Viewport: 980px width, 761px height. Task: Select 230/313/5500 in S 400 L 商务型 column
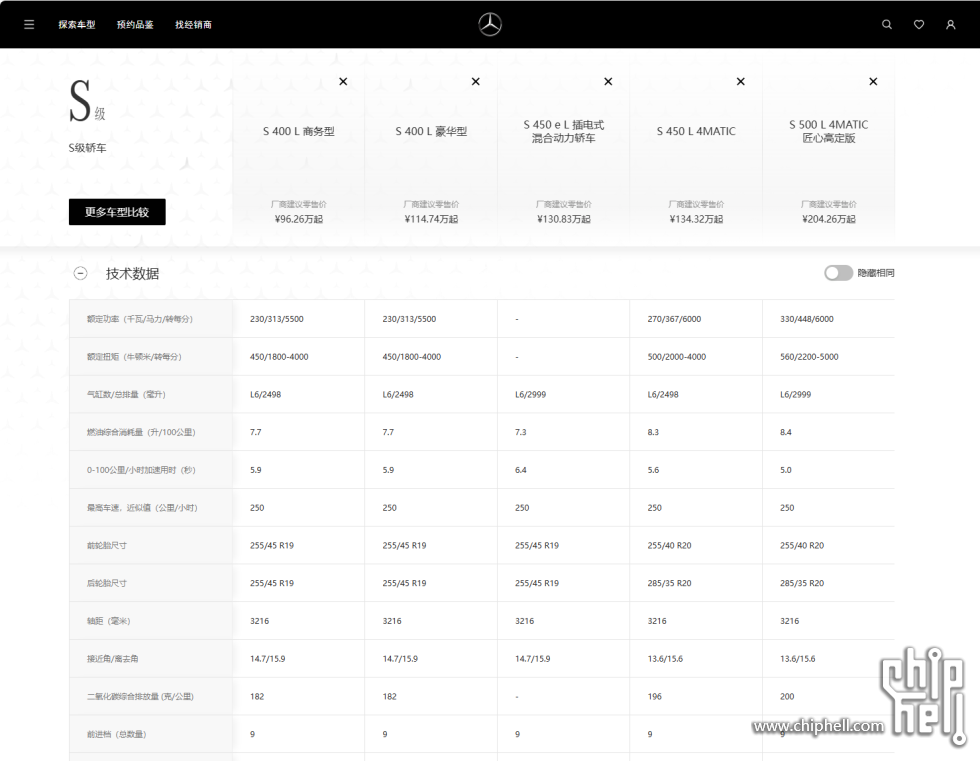(x=277, y=319)
